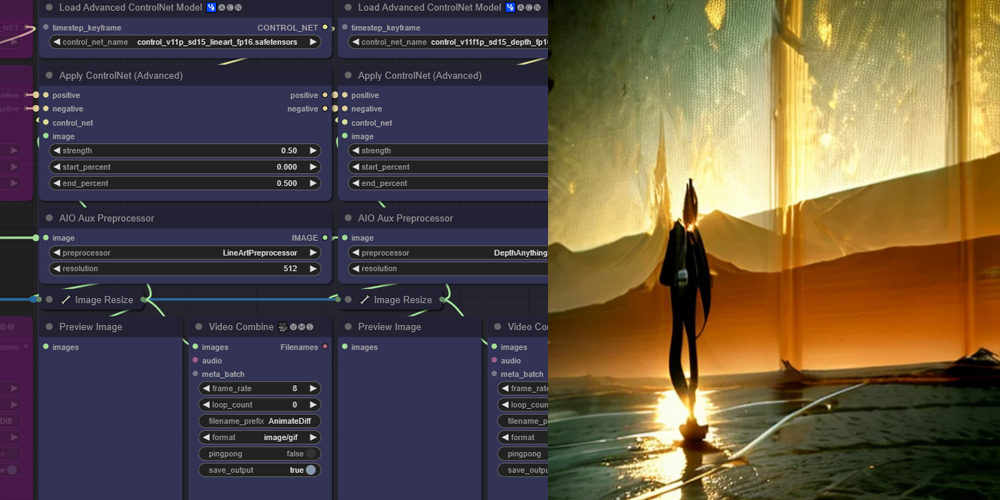Click the resolution field showing 512
Image resolution: width=1000 pixels, height=500 pixels.
[x=185, y=268]
